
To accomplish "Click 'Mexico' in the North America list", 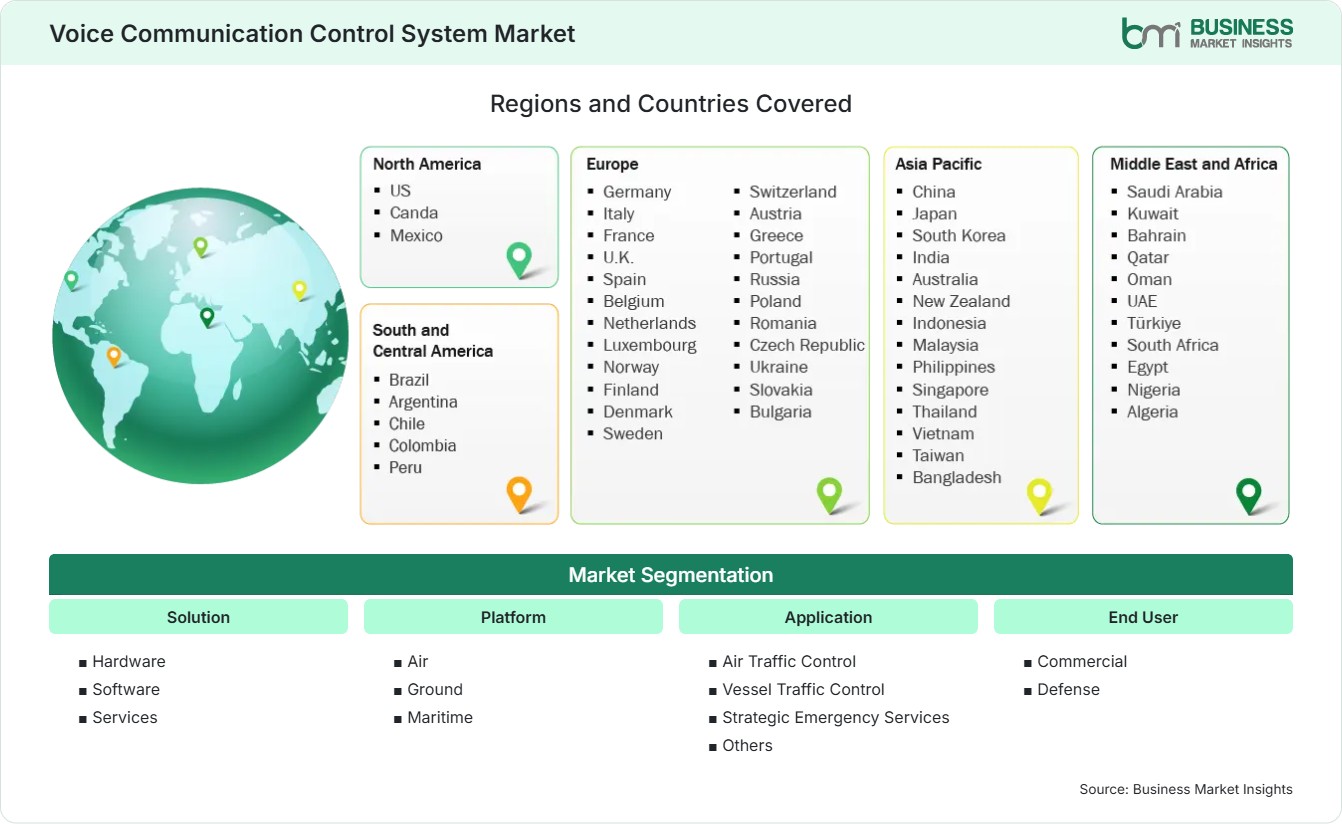I will 416,235.
